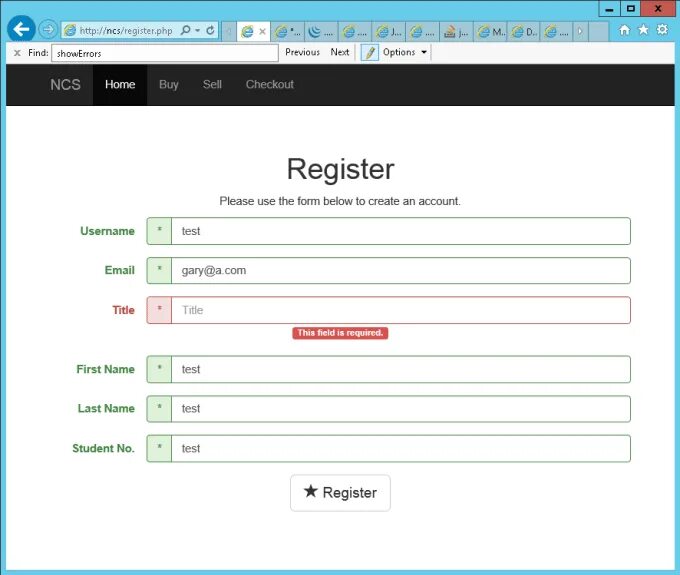Click the search magnifier icon in address bar
Image resolution: width=680 pixels, height=575 pixels.
coord(185,30)
